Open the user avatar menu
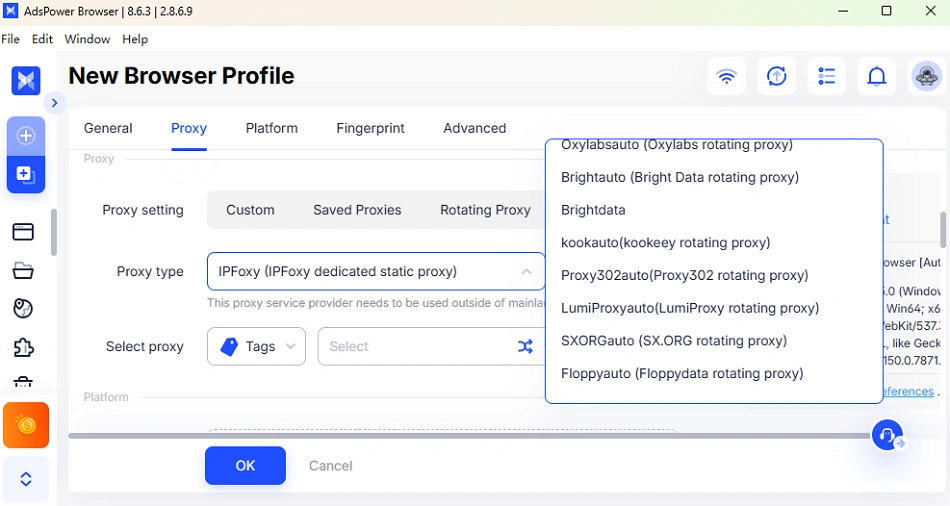The width and height of the screenshot is (950, 506). (926, 76)
